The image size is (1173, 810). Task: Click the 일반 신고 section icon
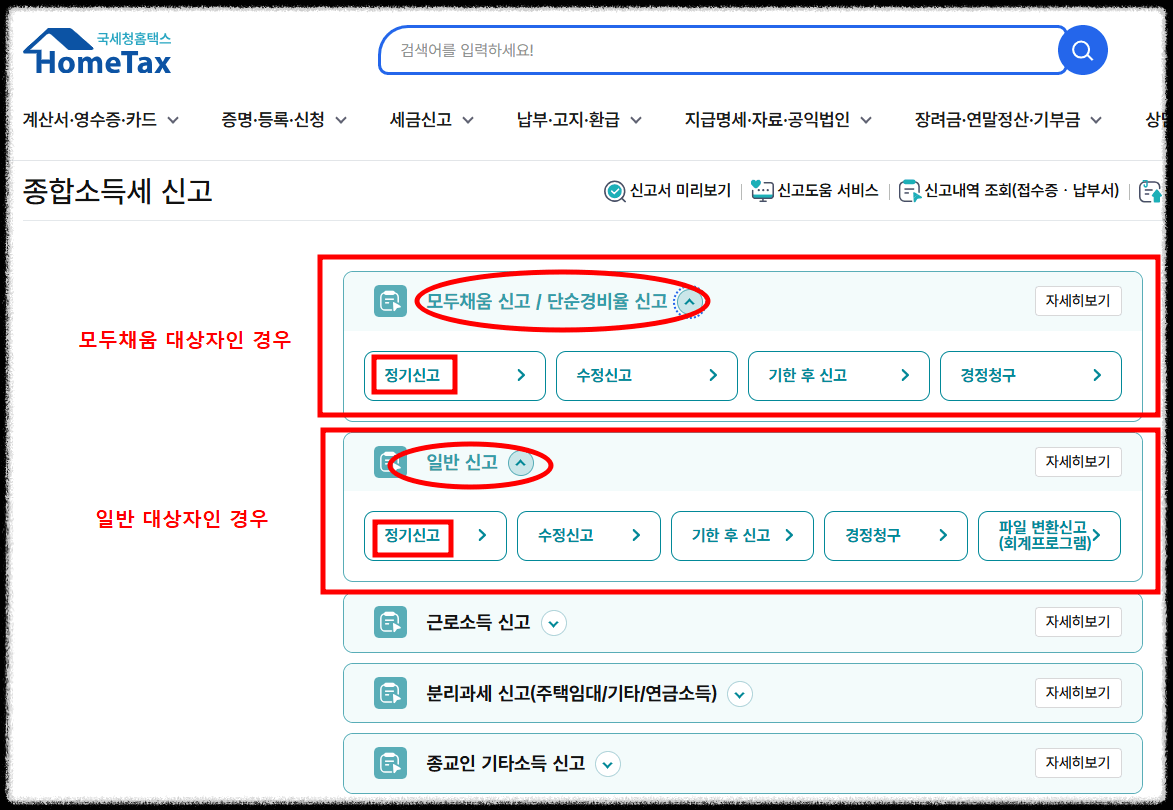tap(390, 462)
